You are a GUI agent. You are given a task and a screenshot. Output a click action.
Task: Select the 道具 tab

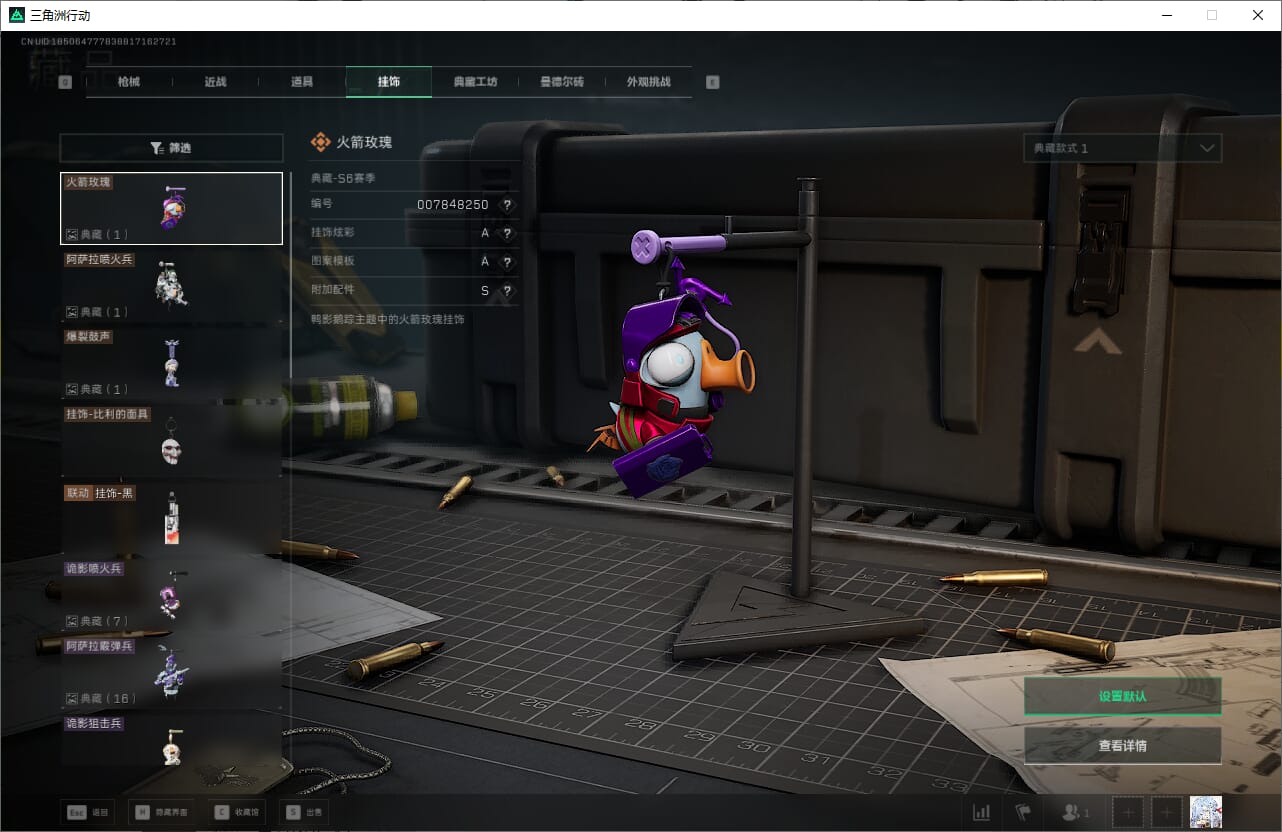pyautogui.click(x=302, y=82)
